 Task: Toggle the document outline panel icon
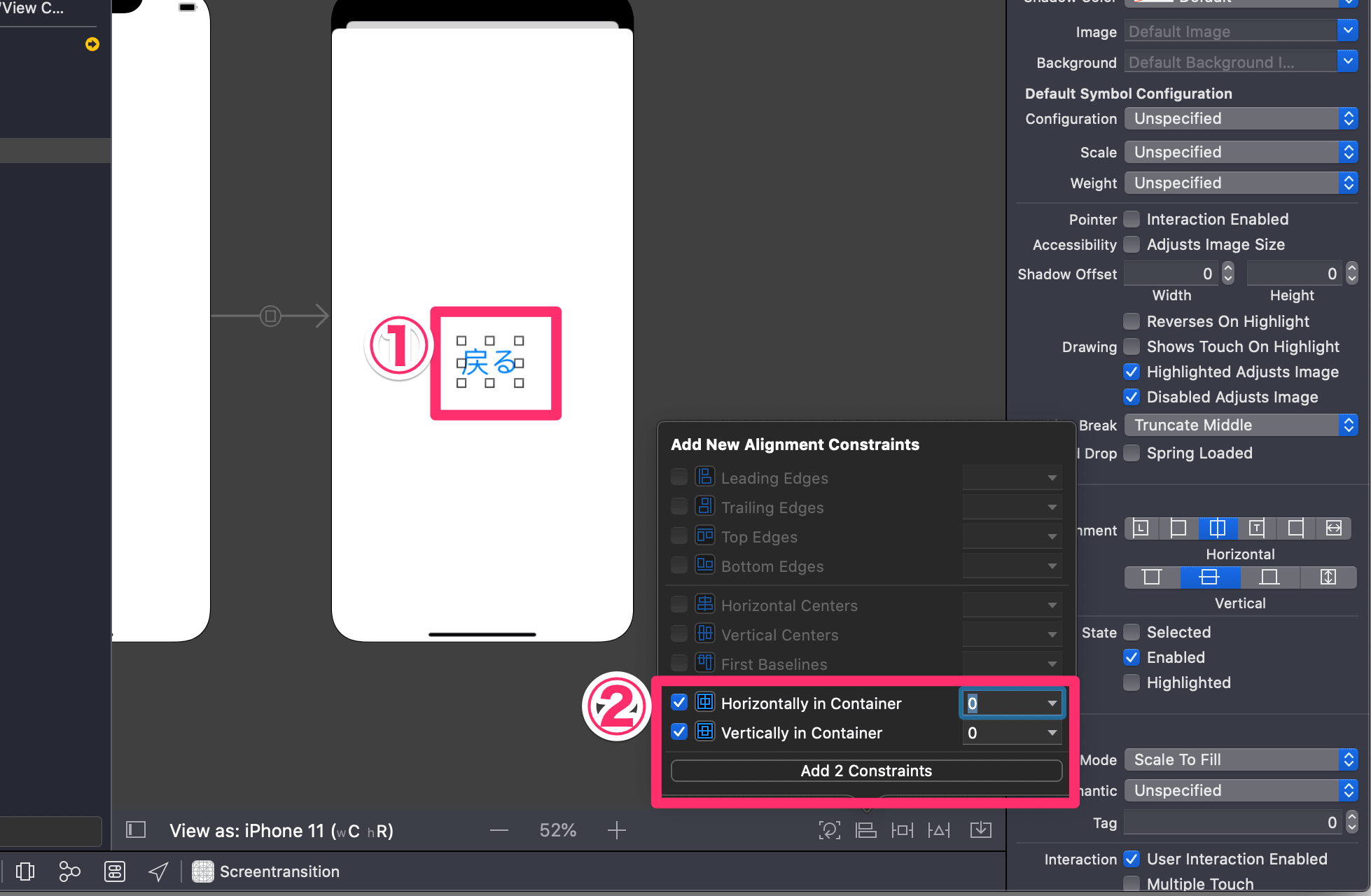point(135,830)
